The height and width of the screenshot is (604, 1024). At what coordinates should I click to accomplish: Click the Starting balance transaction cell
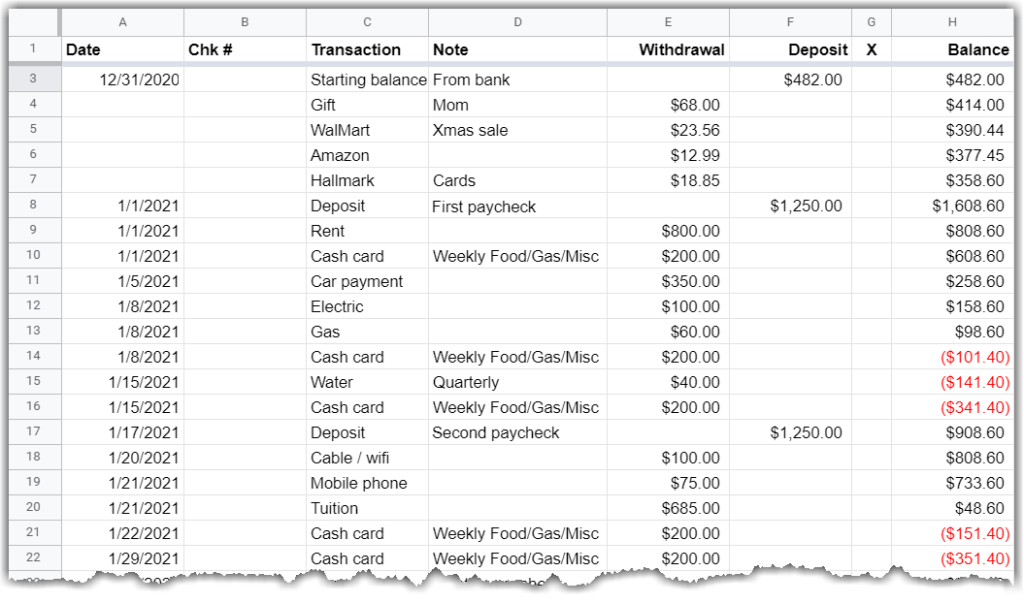click(x=367, y=79)
